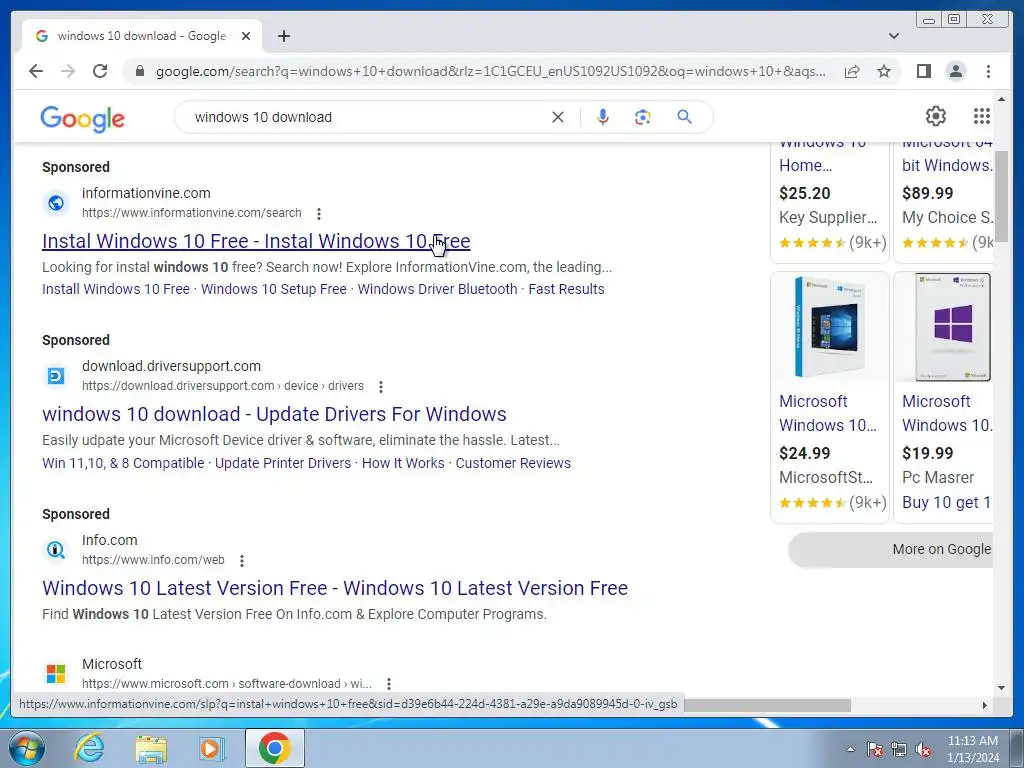Launch Internet Explorer from taskbar
Viewport: 1024px width, 768px height.
[89, 748]
